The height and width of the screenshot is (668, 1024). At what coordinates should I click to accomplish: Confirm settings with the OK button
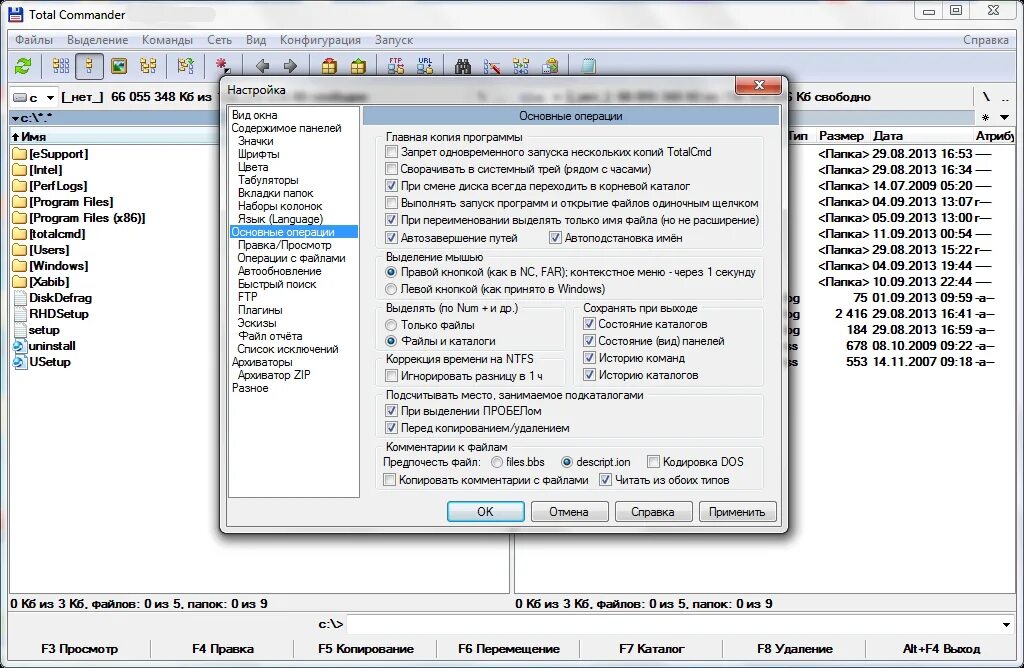pyautogui.click(x=485, y=511)
